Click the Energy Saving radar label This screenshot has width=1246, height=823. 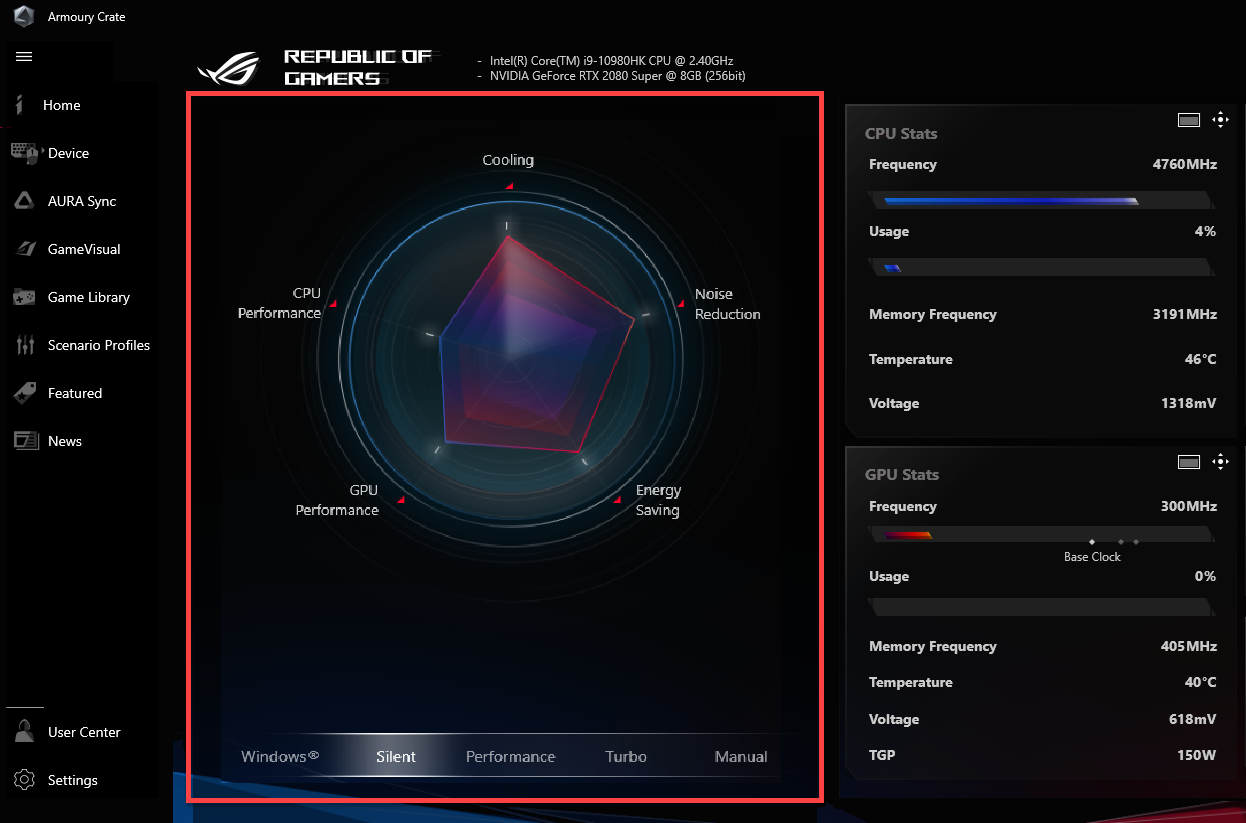pyautogui.click(x=658, y=500)
